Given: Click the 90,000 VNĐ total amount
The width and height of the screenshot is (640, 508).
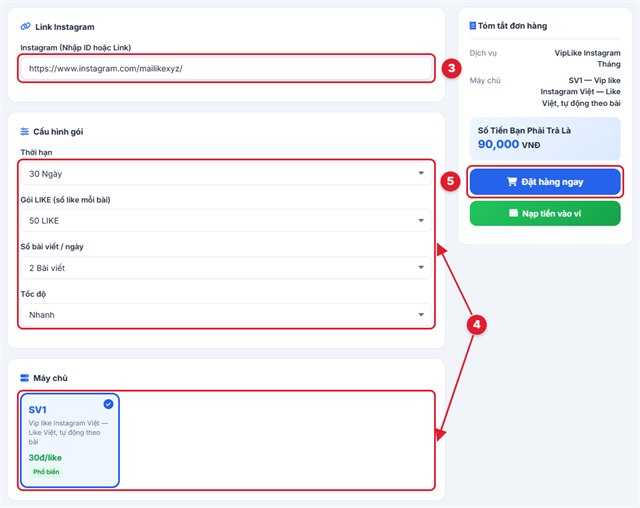Looking at the screenshot, I should click(509, 144).
